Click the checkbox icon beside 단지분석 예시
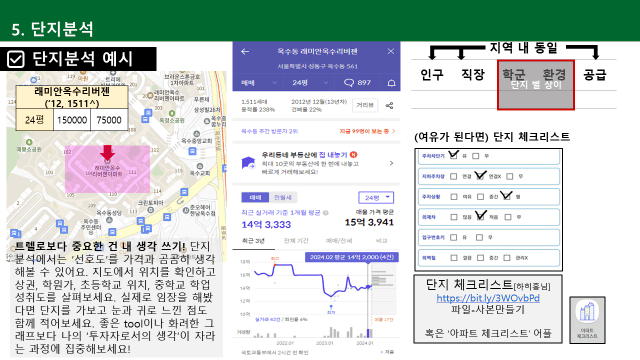640x360 pixels. 16,59
